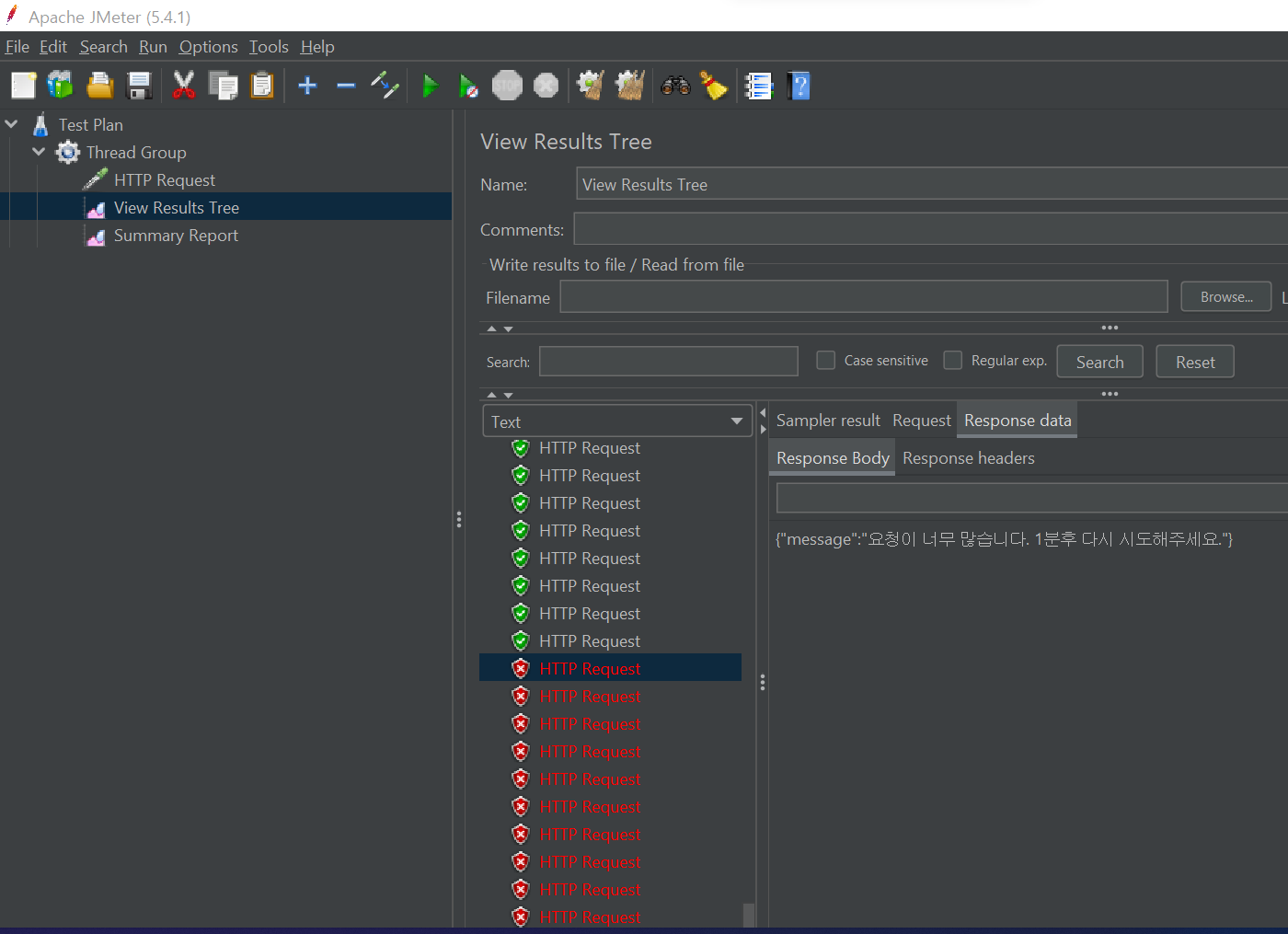Click the Clear all results icon

630,86
